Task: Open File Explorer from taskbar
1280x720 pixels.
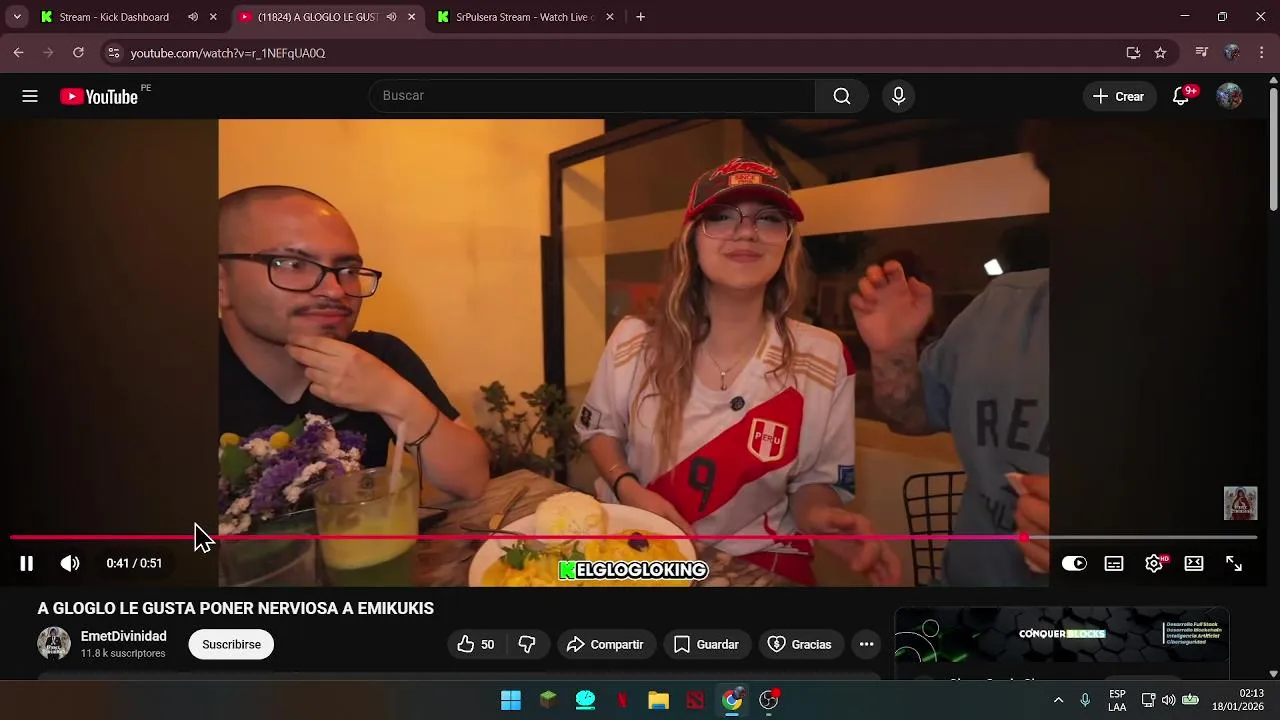Action: point(658,700)
